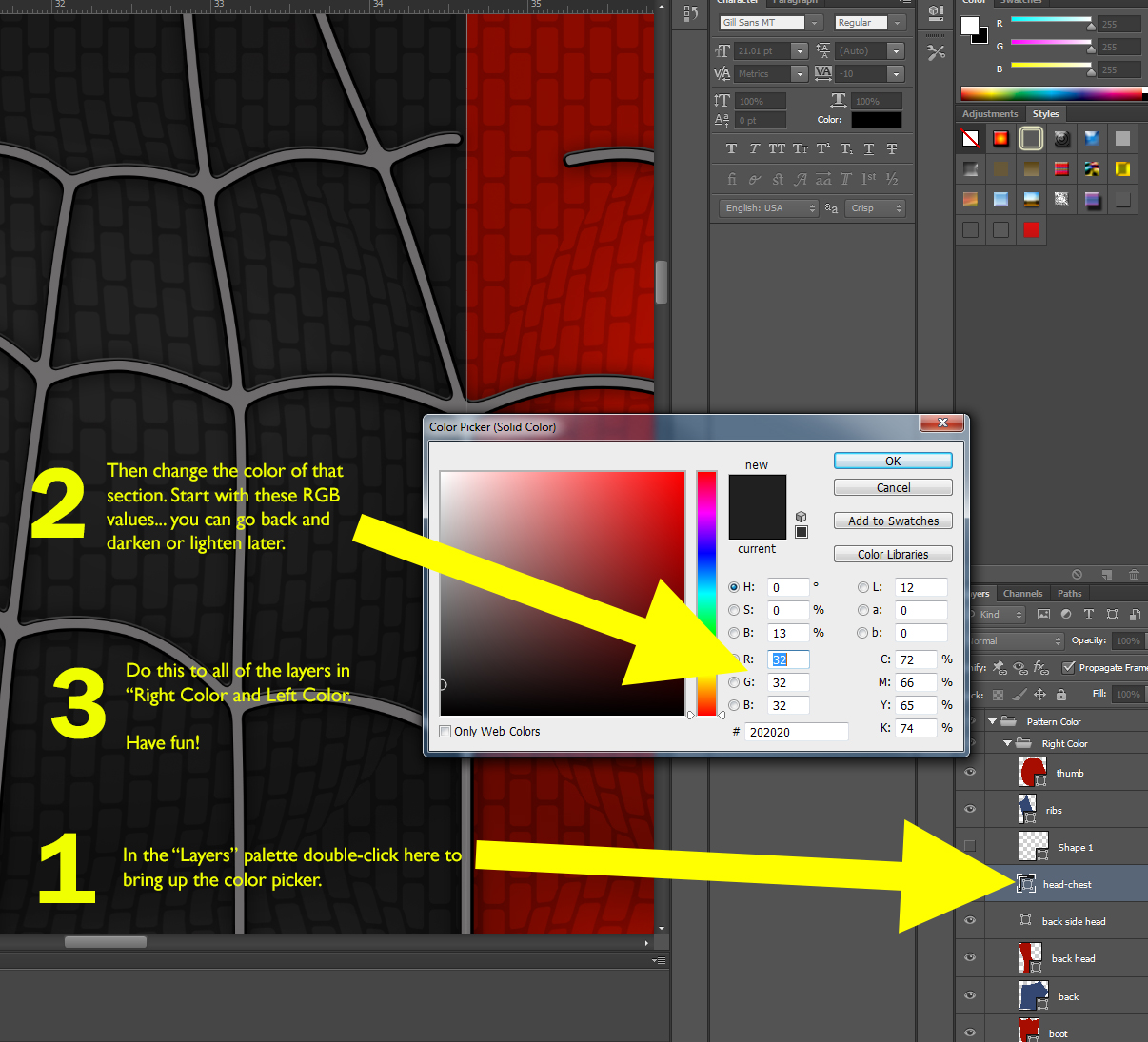Click Add to Swatches button
This screenshot has width=1148, height=1042.
[893, 521]
